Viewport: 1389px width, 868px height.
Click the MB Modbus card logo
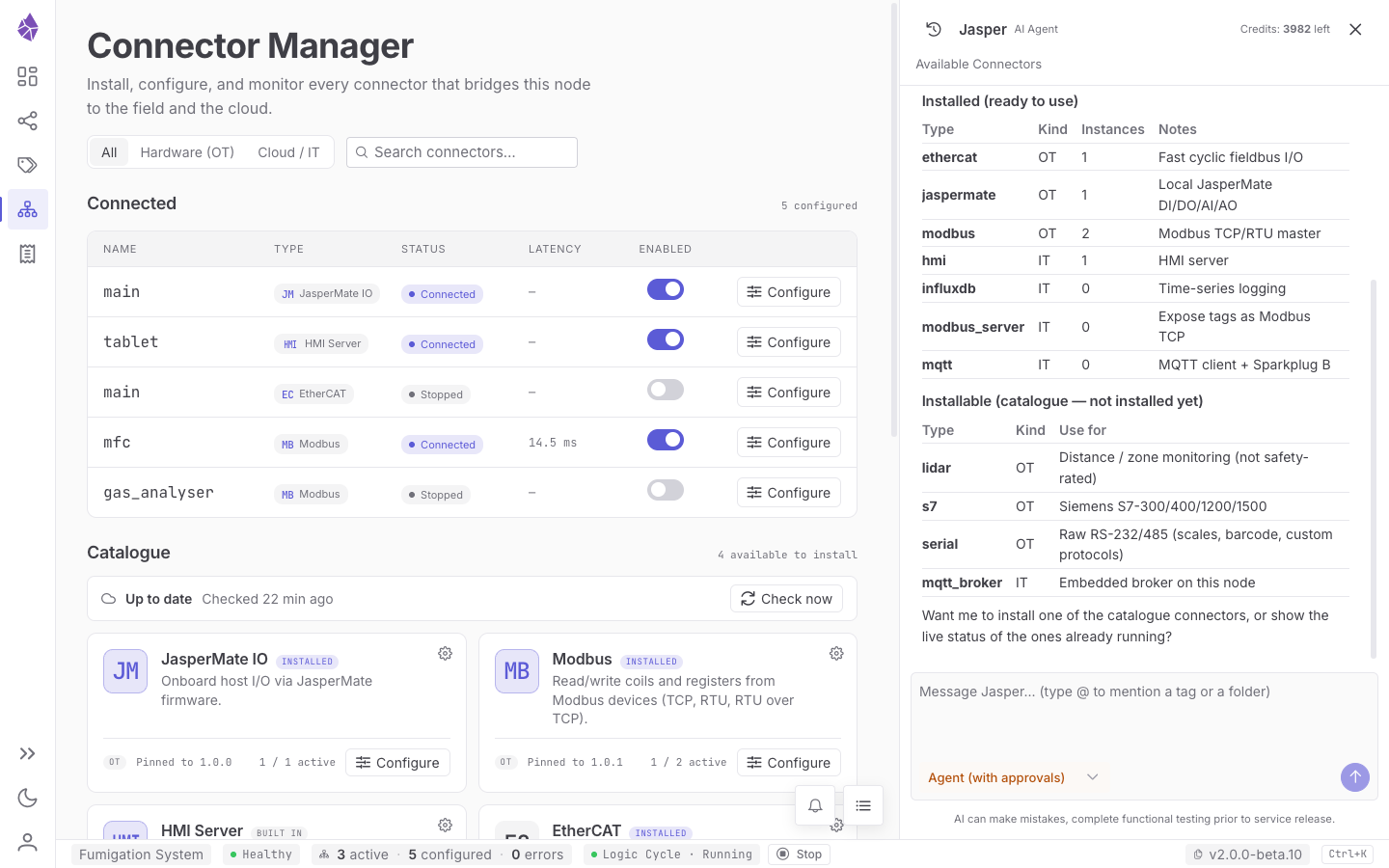517,670
